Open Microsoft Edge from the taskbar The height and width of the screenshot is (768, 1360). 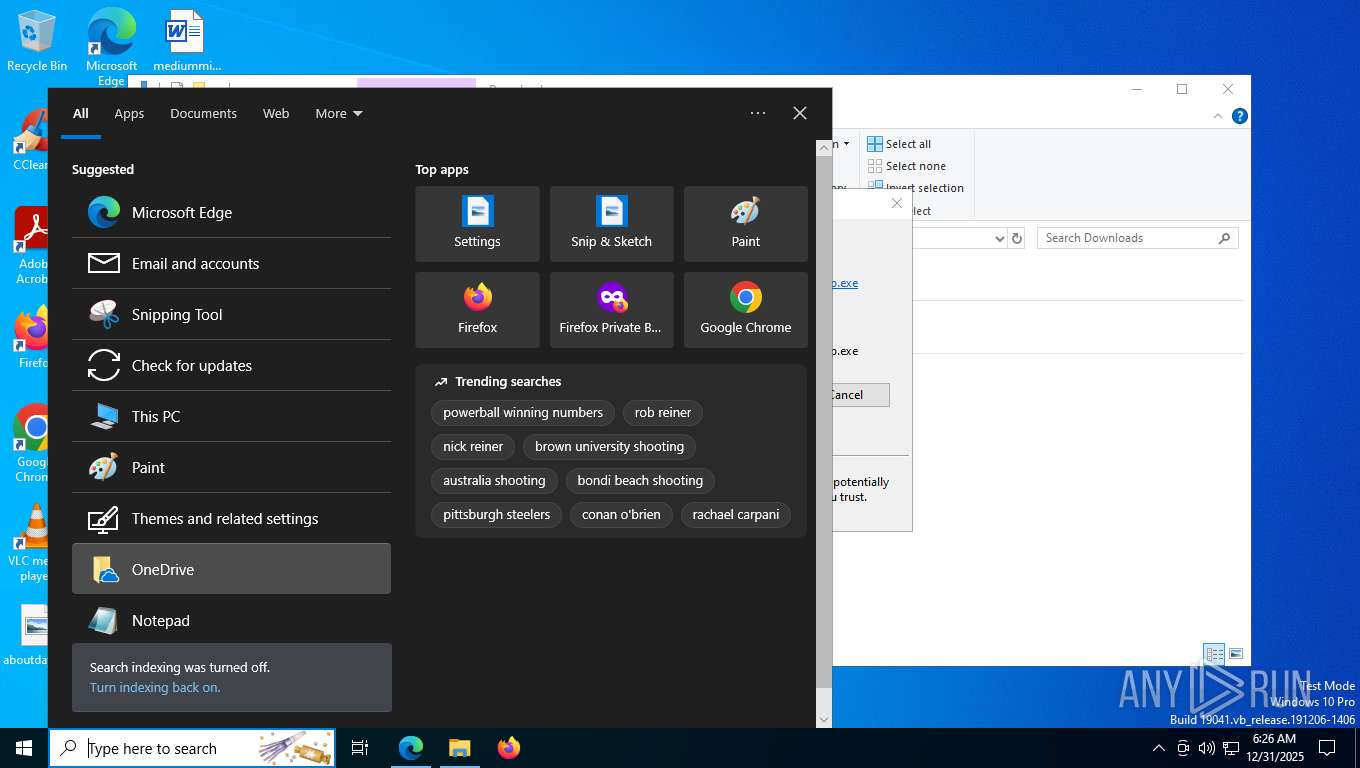click(x=411, y=748)
